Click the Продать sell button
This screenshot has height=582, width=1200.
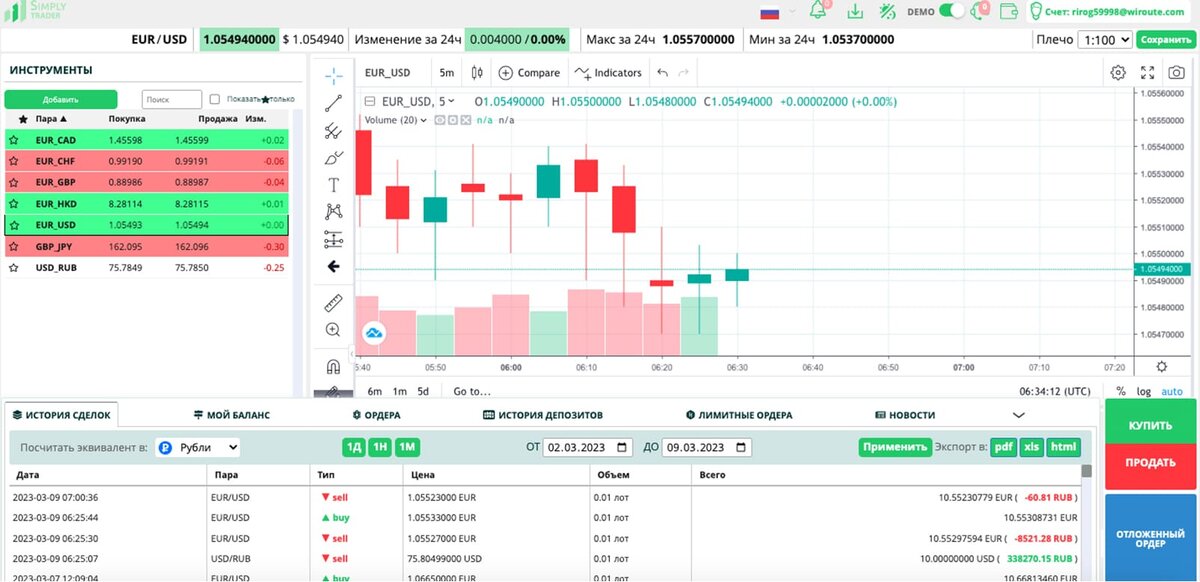pos(1150,468)
